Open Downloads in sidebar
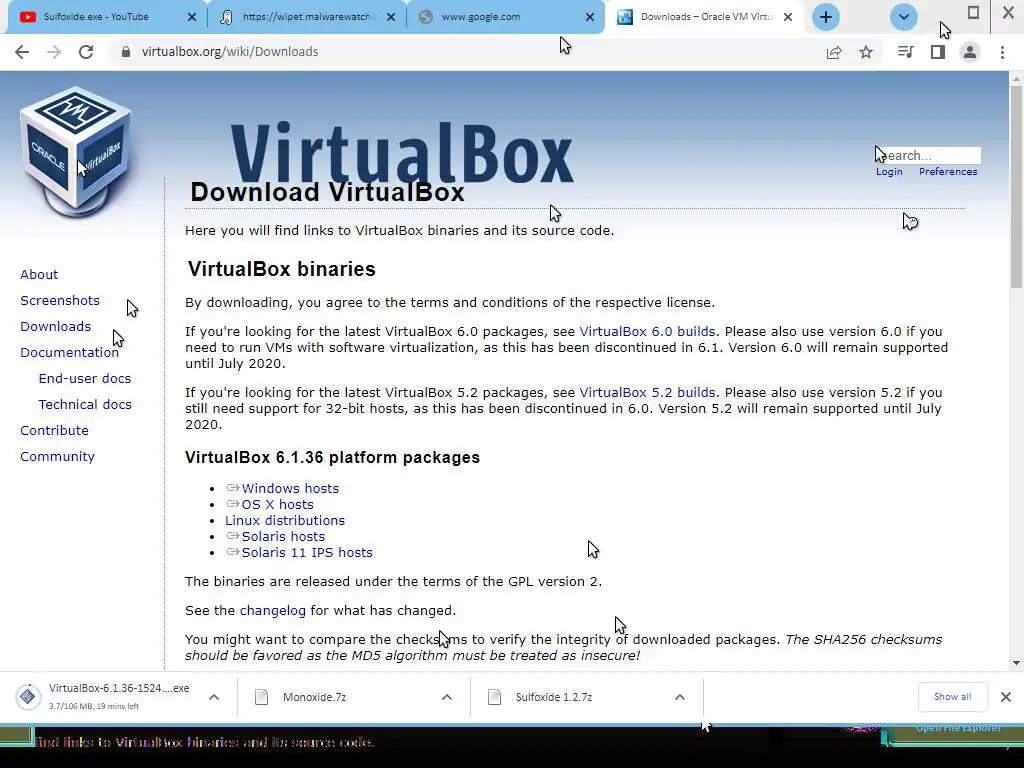This screenshot has width=1024, height=768. coord(56,327)
